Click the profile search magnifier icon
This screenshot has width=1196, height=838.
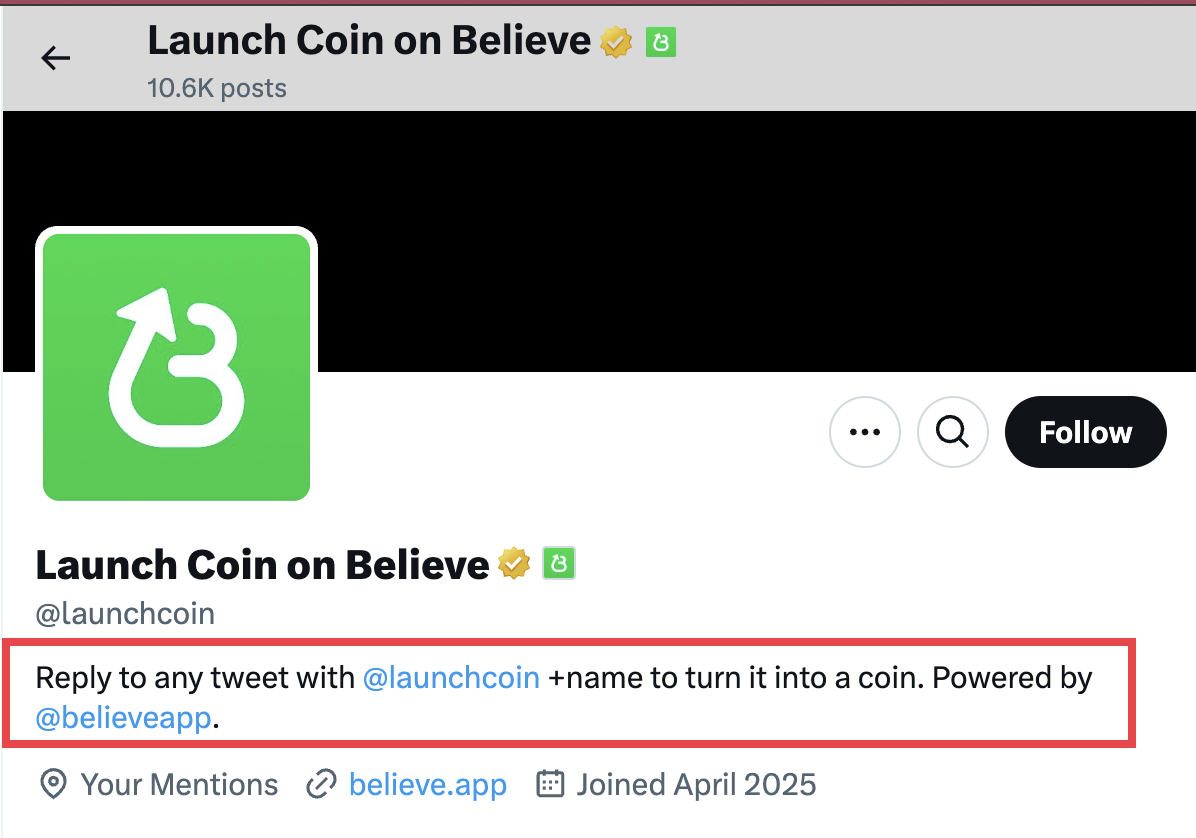pos(952,432)
